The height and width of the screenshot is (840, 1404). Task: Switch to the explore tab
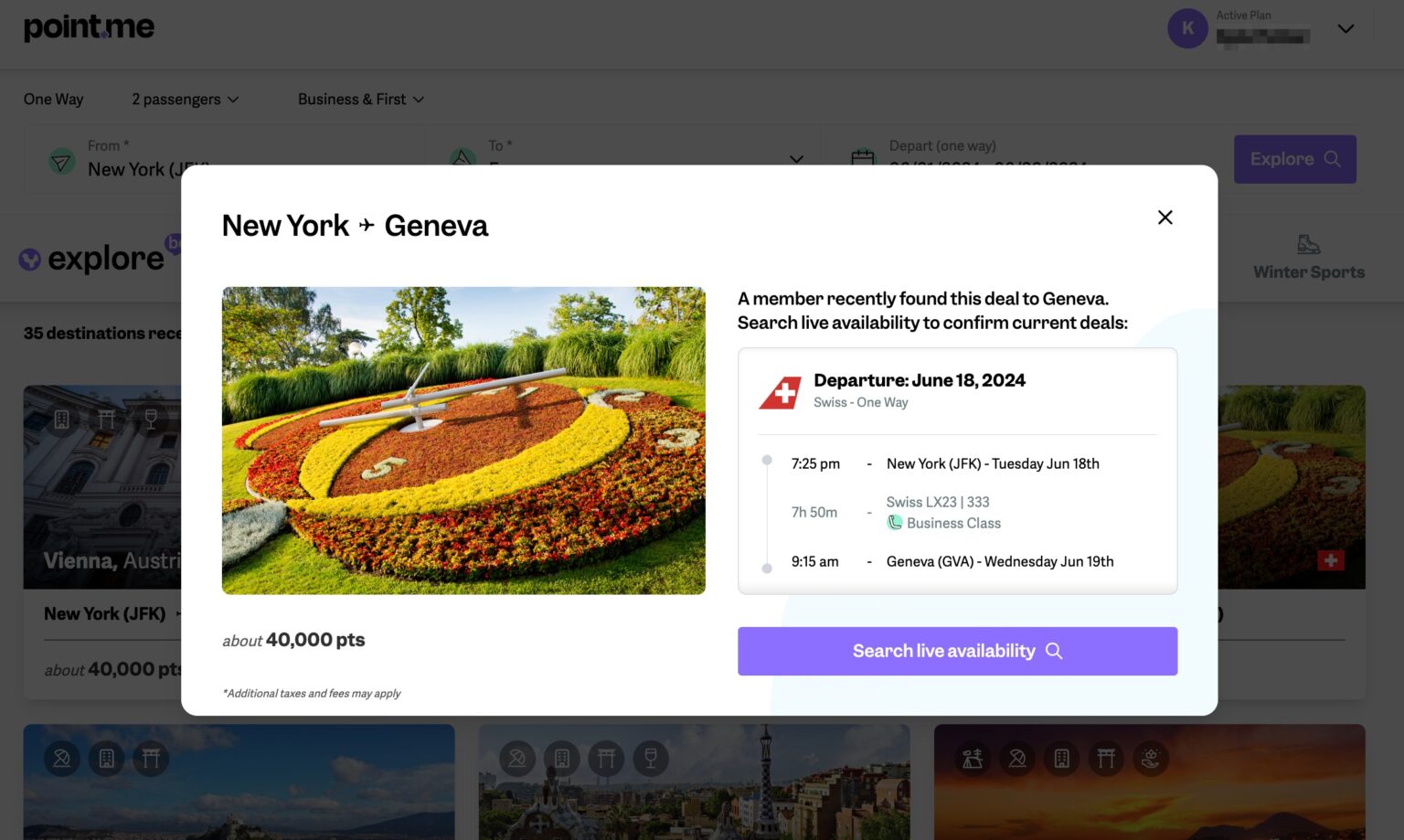pyautogui.click(x=91, y=258)
